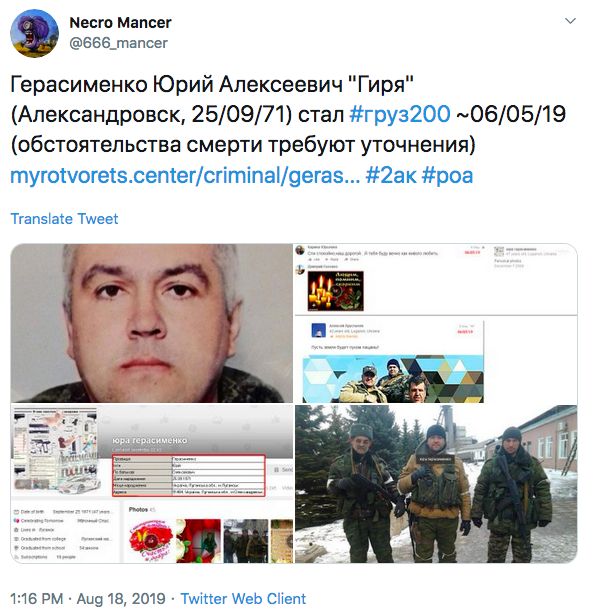Viewport: 590px width, 616px height.
Task: Click the Photos section heading in the profile image
Action: click(138, 510)
